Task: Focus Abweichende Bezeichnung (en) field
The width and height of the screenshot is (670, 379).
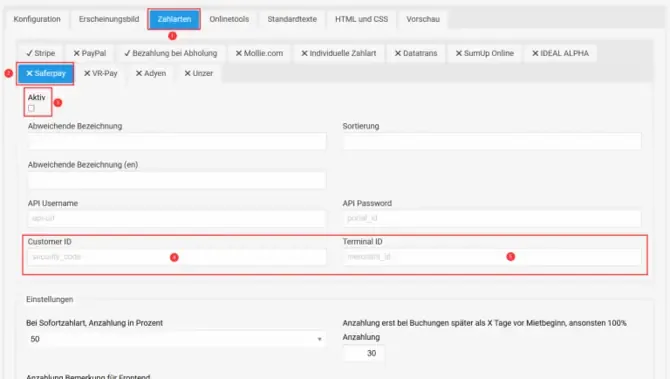Action: point(177,180)
